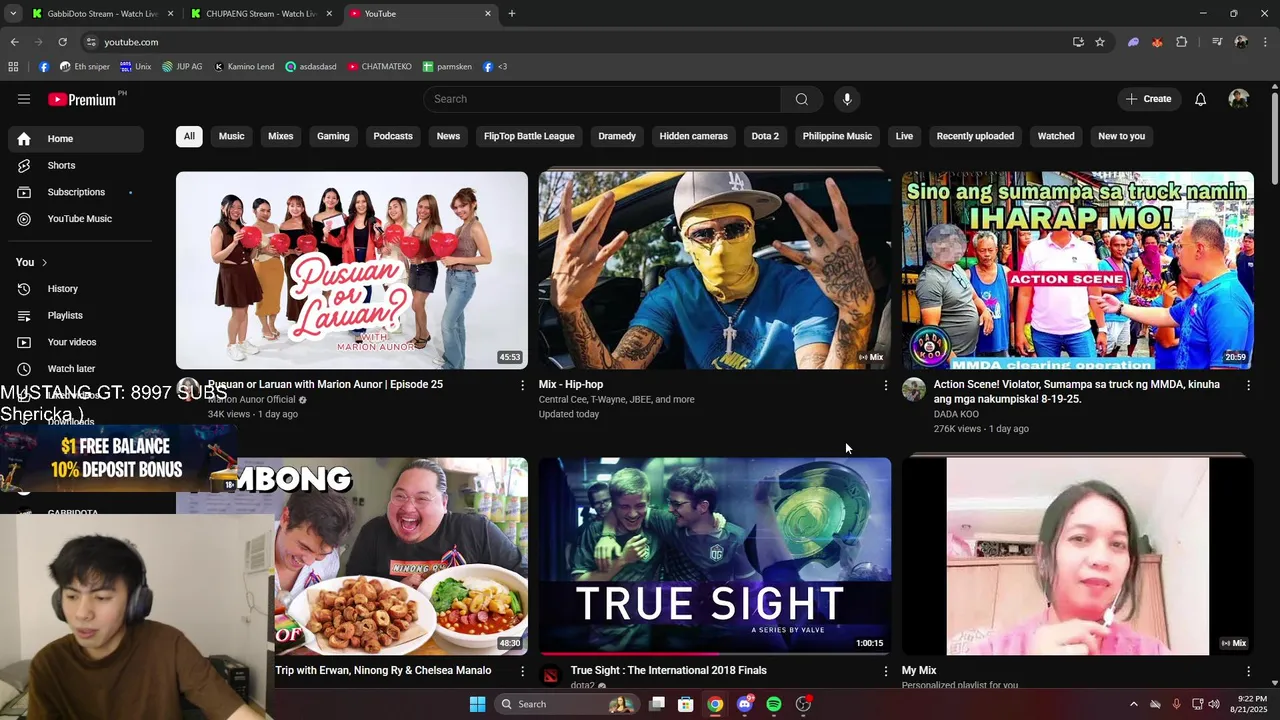Viewport: 1280px width, 720px height.
Task: Open the tab search dropdown arrow
Action: tap(13, 14)
